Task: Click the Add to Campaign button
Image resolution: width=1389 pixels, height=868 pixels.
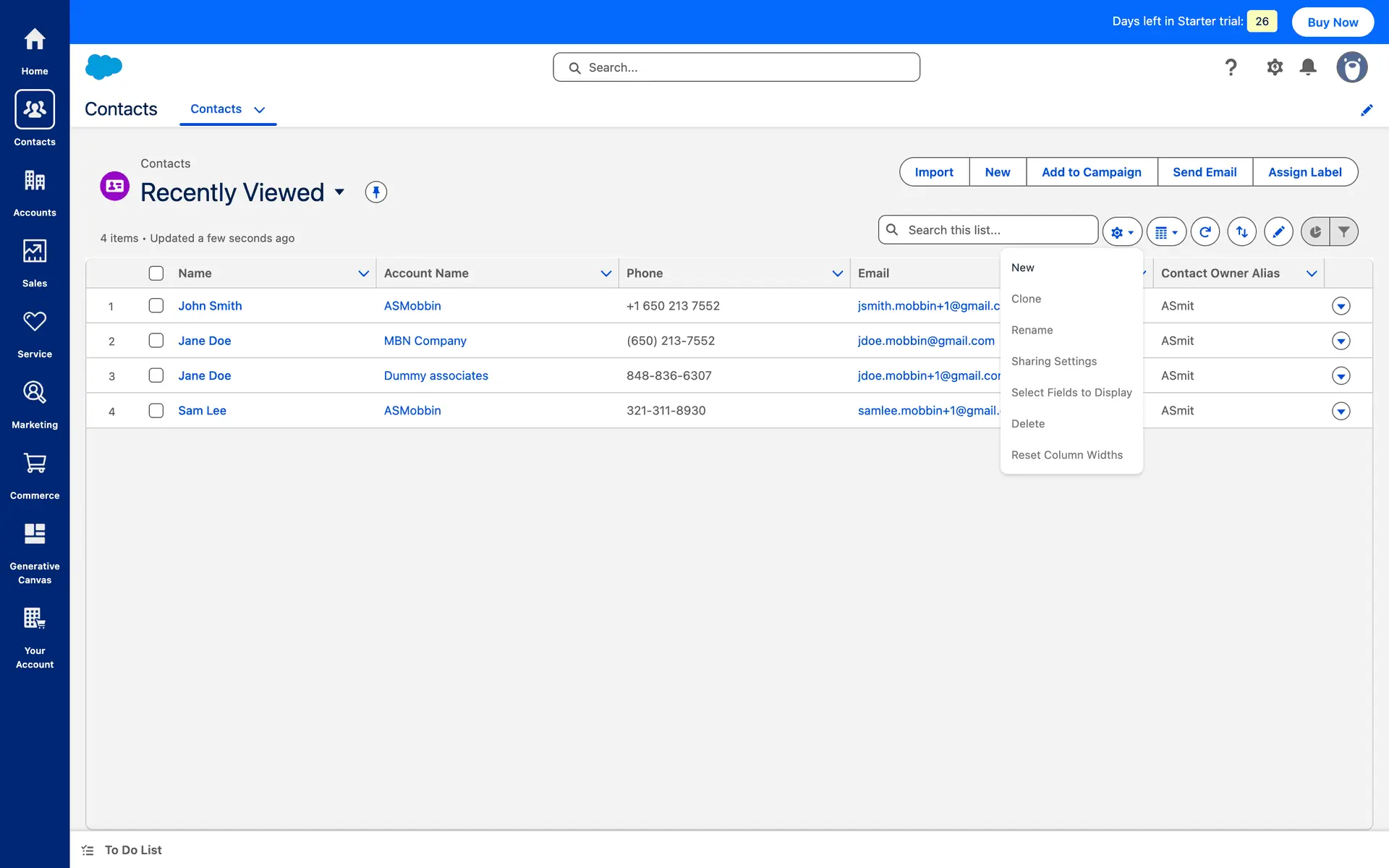Action: [x=1091, y=172]
